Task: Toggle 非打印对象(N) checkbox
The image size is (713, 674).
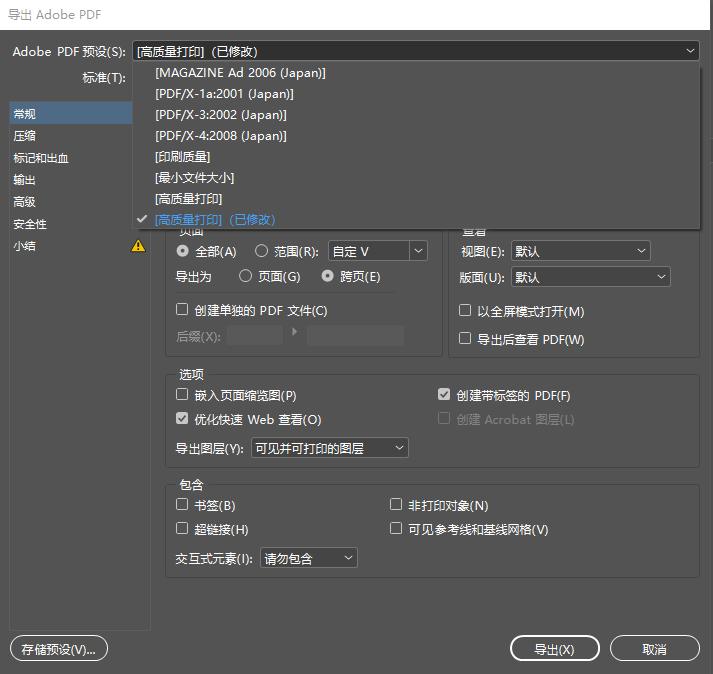Action: (x=396, y=504)
